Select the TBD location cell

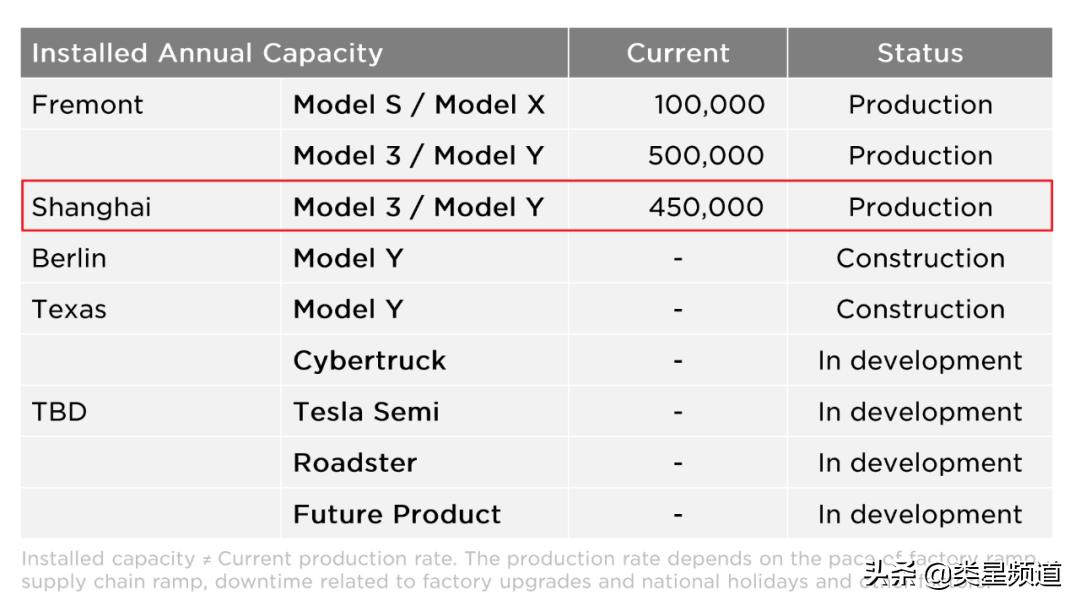(x=59, y=412)
